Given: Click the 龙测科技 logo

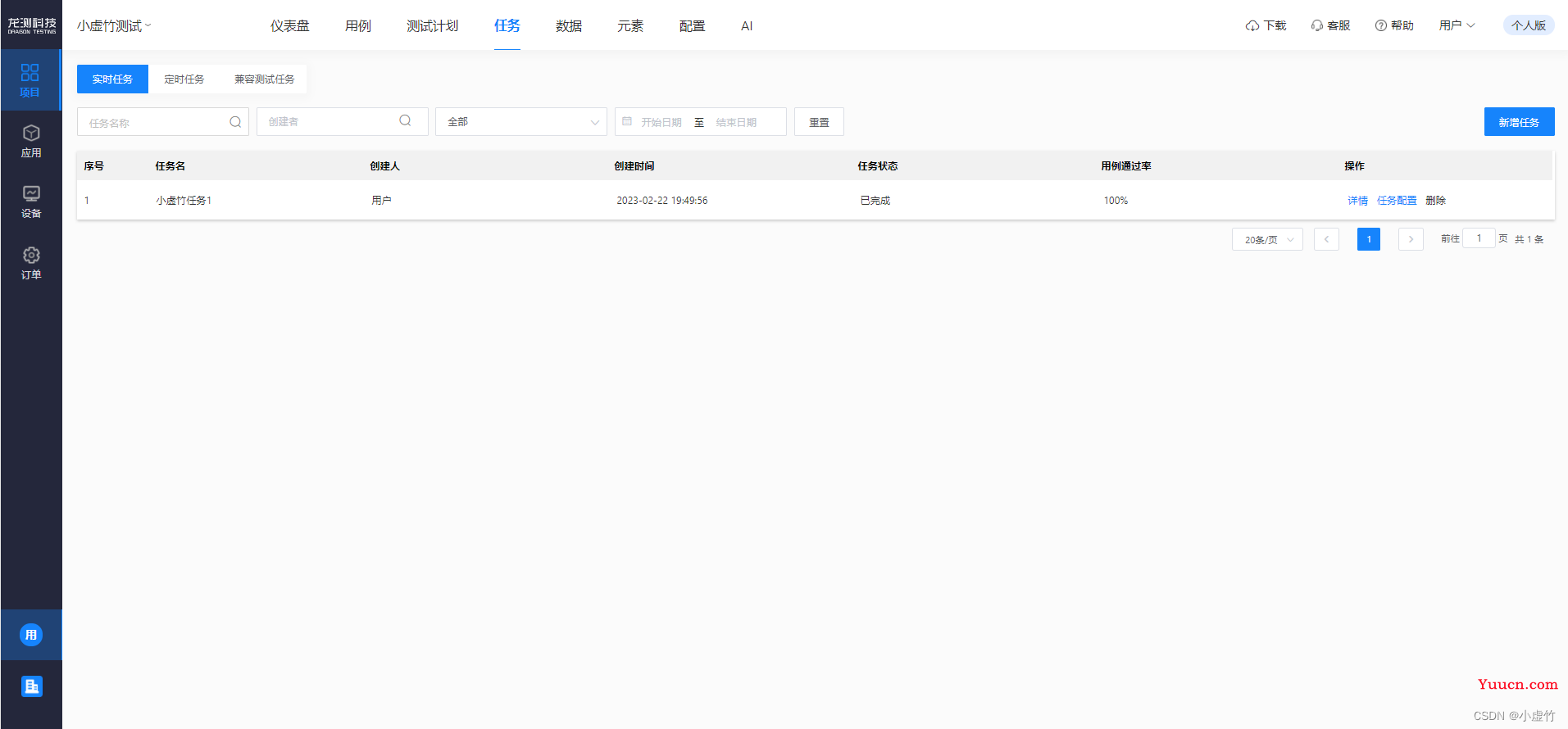Looking at the screenshot, I should click(32, 25).
